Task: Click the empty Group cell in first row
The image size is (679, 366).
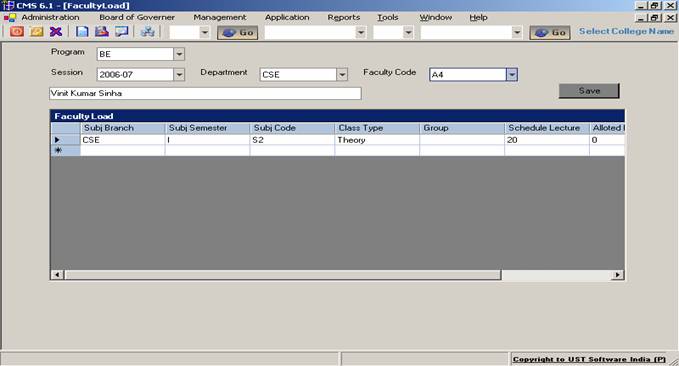Action: click(x=462, y=140)
